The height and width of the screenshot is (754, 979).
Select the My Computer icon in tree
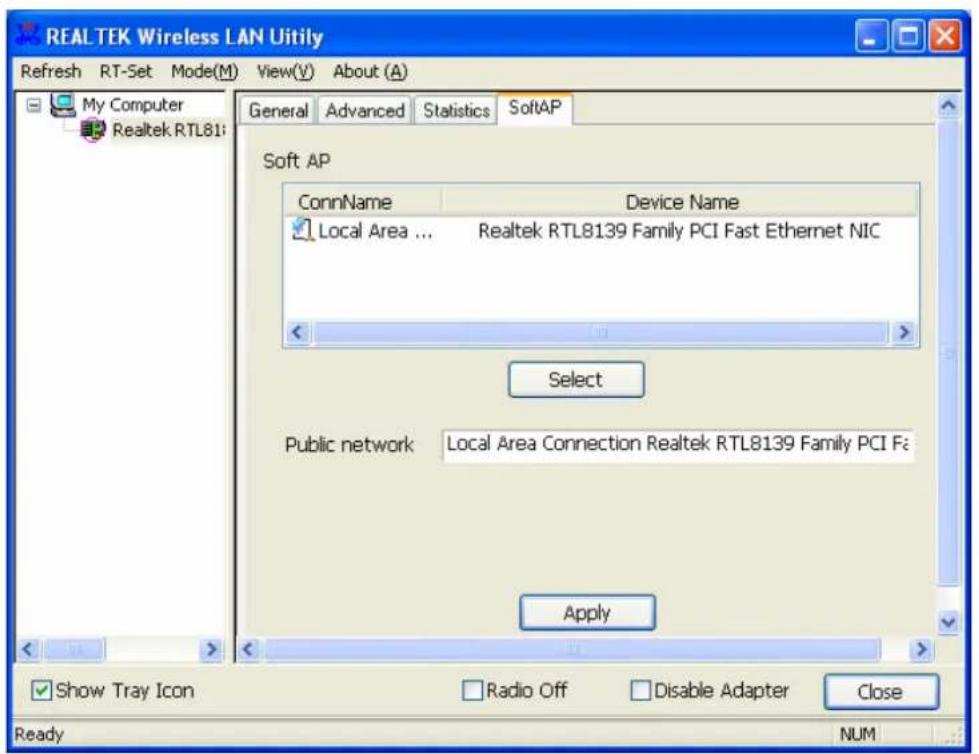[63, 104]
